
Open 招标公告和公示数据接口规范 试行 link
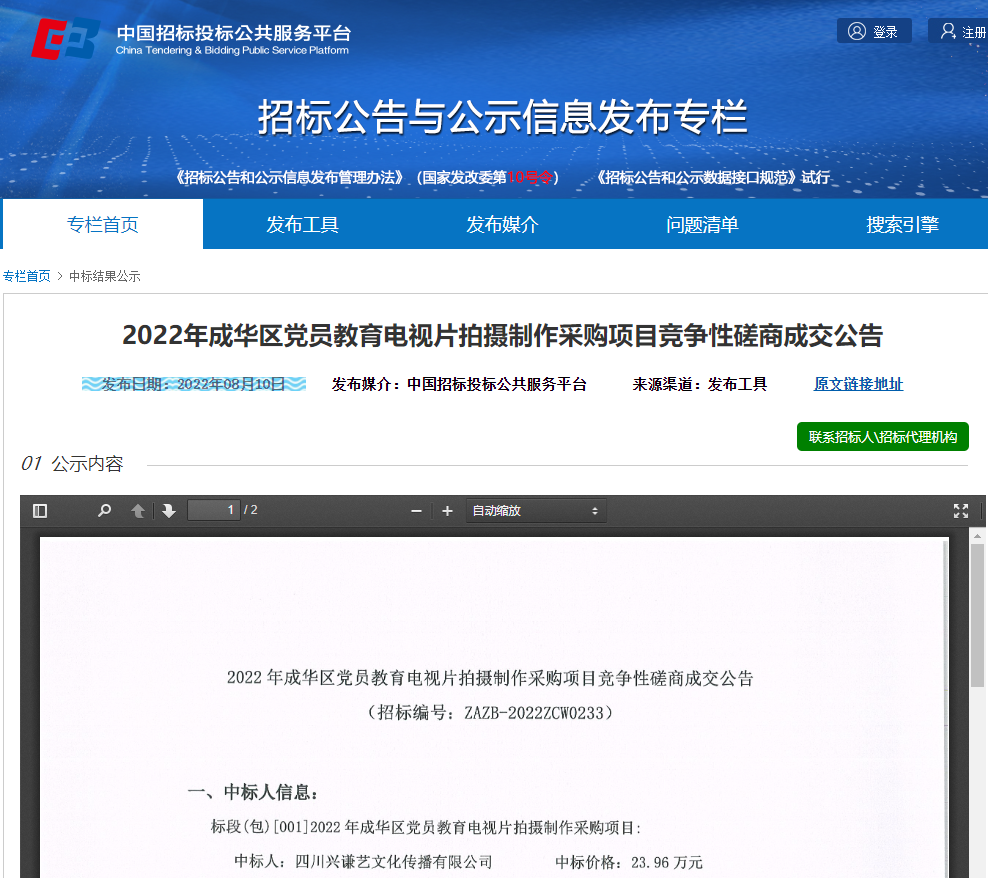coord(713,177)
